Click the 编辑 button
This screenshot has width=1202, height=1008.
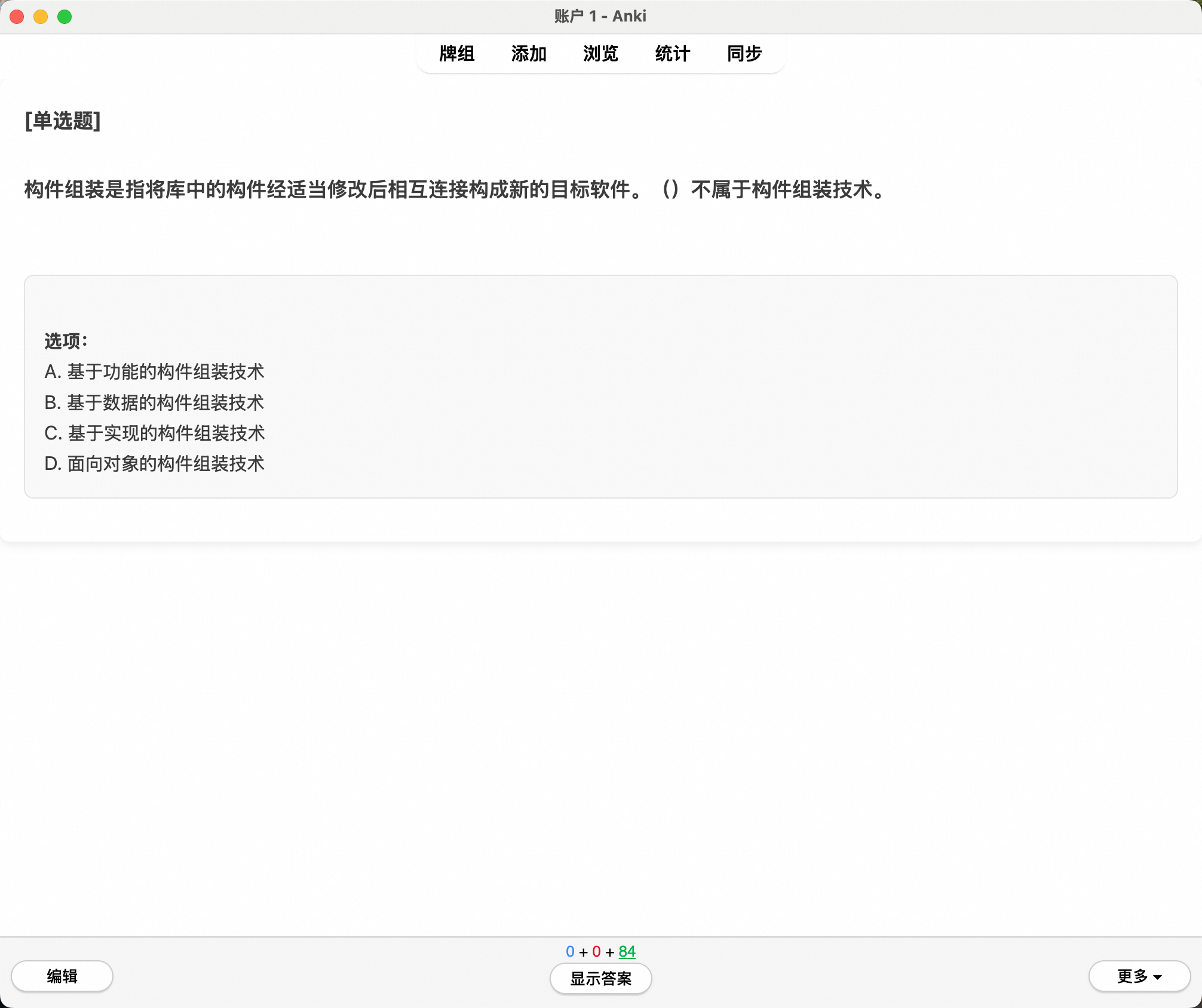(x=62, y=976)
